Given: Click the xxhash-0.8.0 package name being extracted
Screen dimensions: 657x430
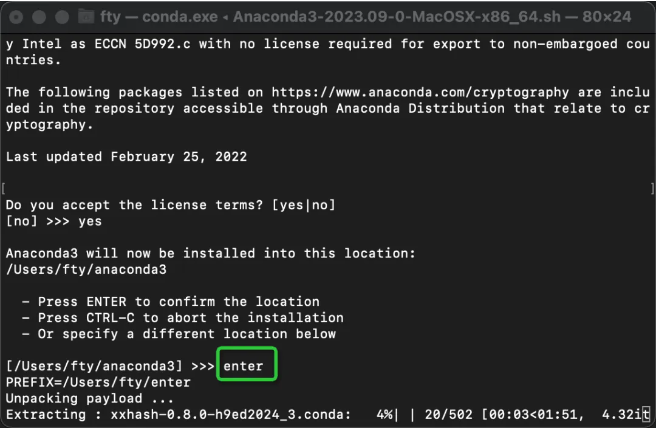Looking at the screenshot, I should click(x=219, y=414).
